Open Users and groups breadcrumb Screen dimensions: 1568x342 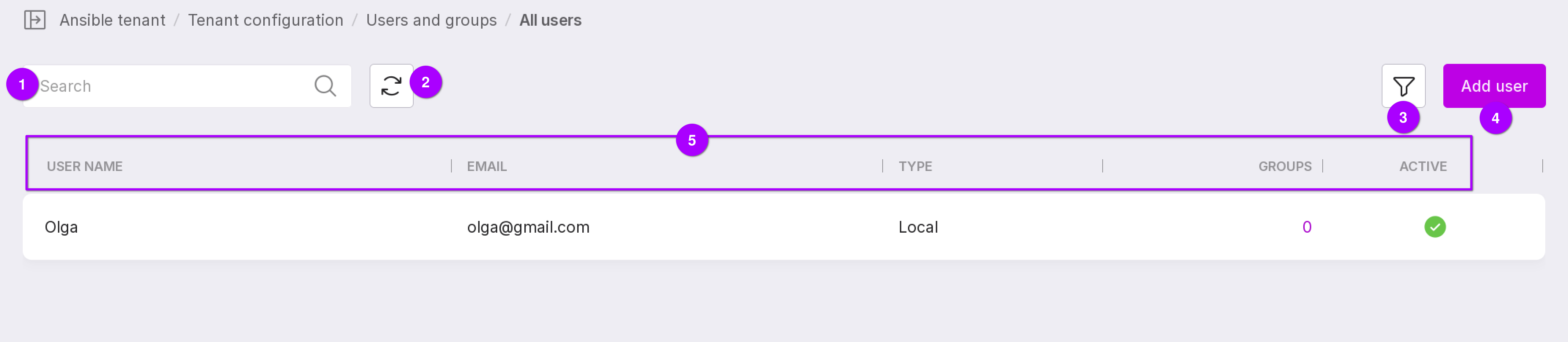431,20
